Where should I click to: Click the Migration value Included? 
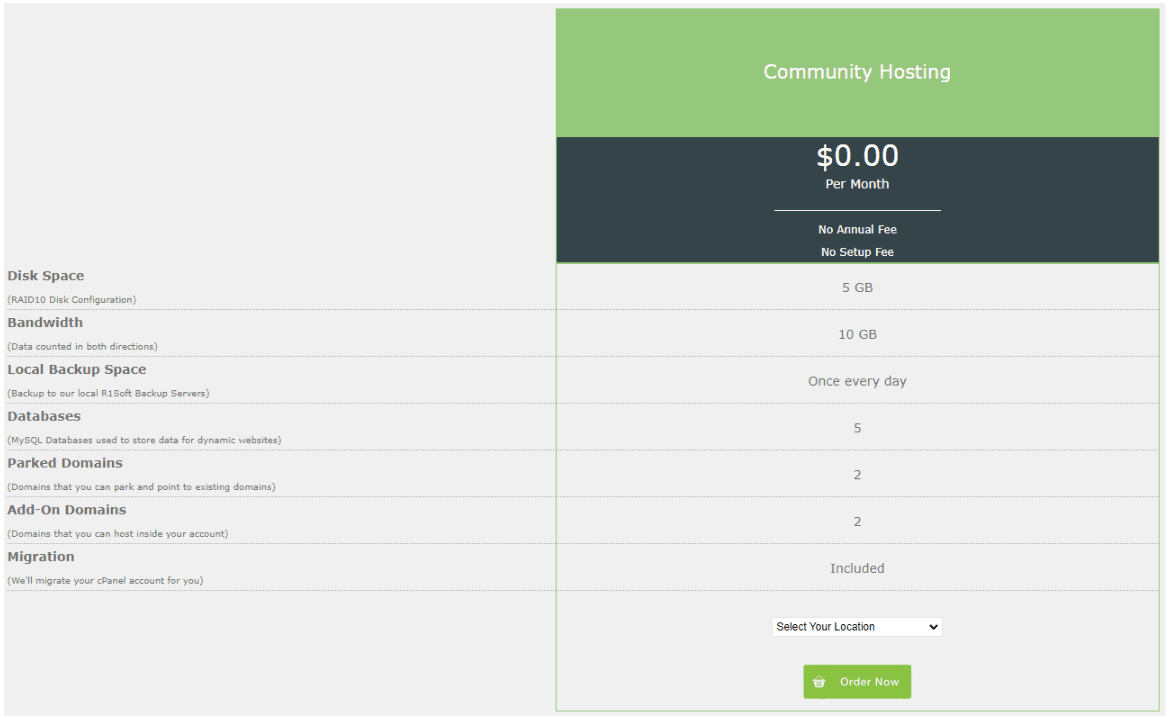click(857, 568)
